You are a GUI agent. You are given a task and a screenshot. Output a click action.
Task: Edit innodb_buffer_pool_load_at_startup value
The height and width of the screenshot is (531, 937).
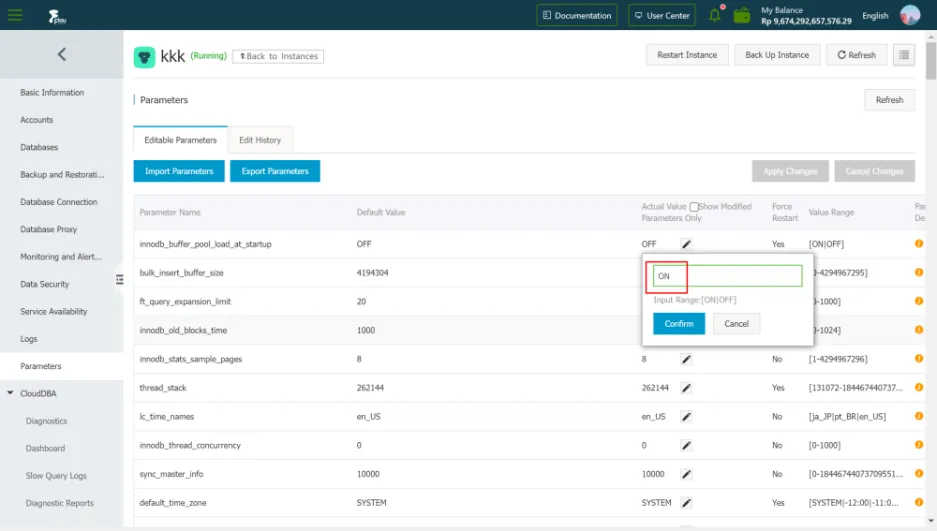point(686,244)
